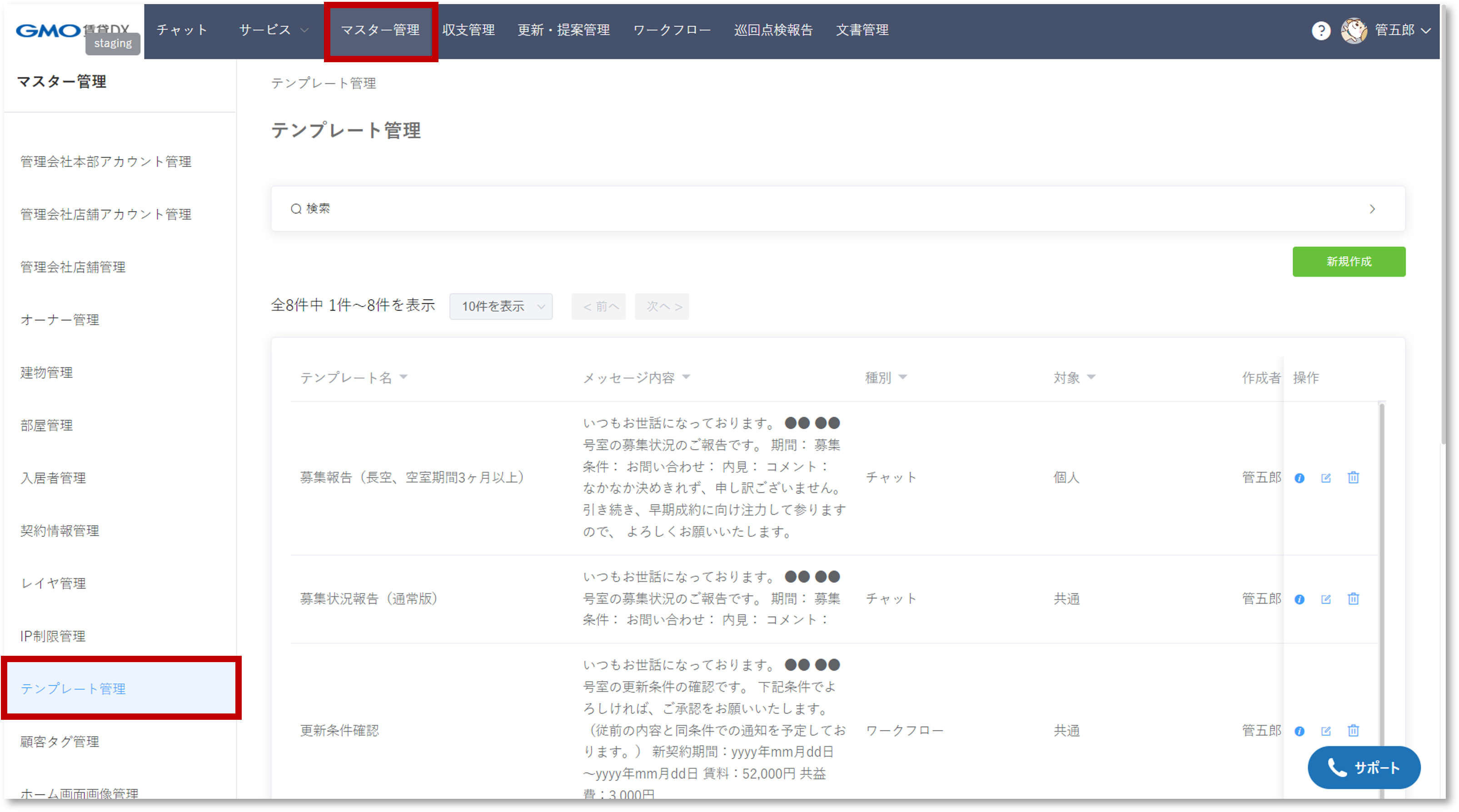Screen dimensions: 1459x812
Task: Click info icon for 募集報告（長空） template
Action: (x=1299, y=478)
